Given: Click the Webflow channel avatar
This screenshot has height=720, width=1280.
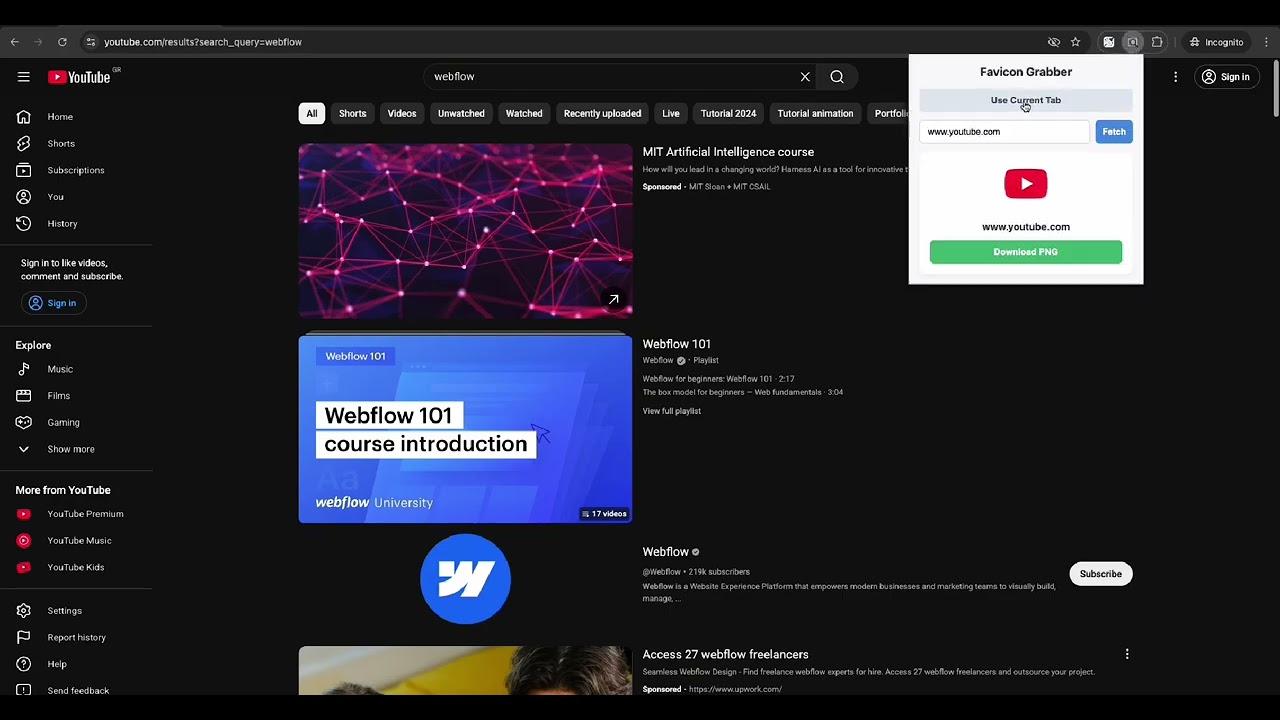Looking at the screenshot, I should click(x=465, y=579).
